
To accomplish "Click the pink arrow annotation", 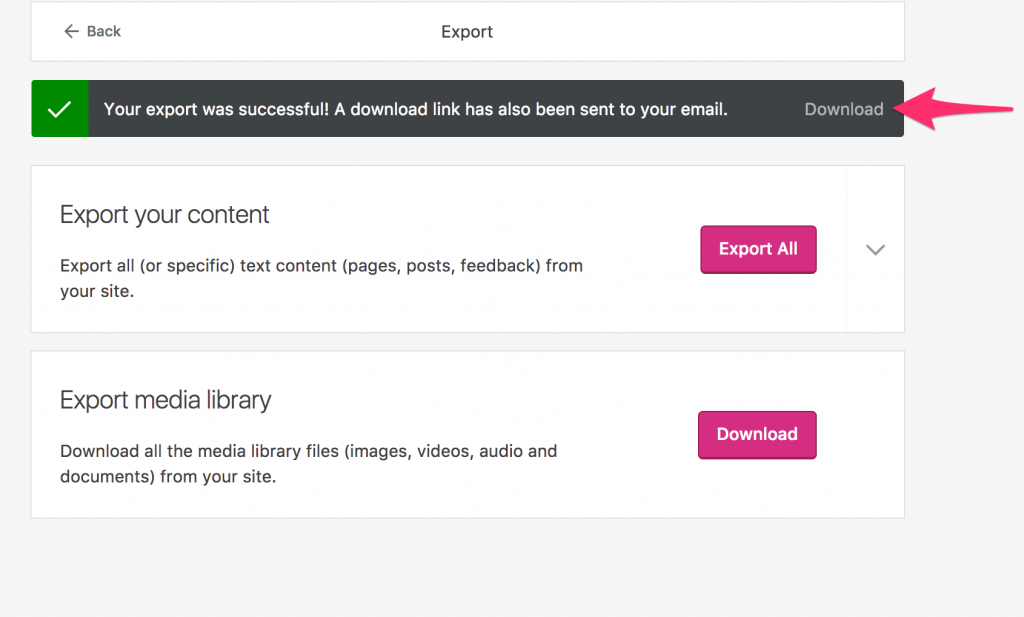I will (953, 108).
